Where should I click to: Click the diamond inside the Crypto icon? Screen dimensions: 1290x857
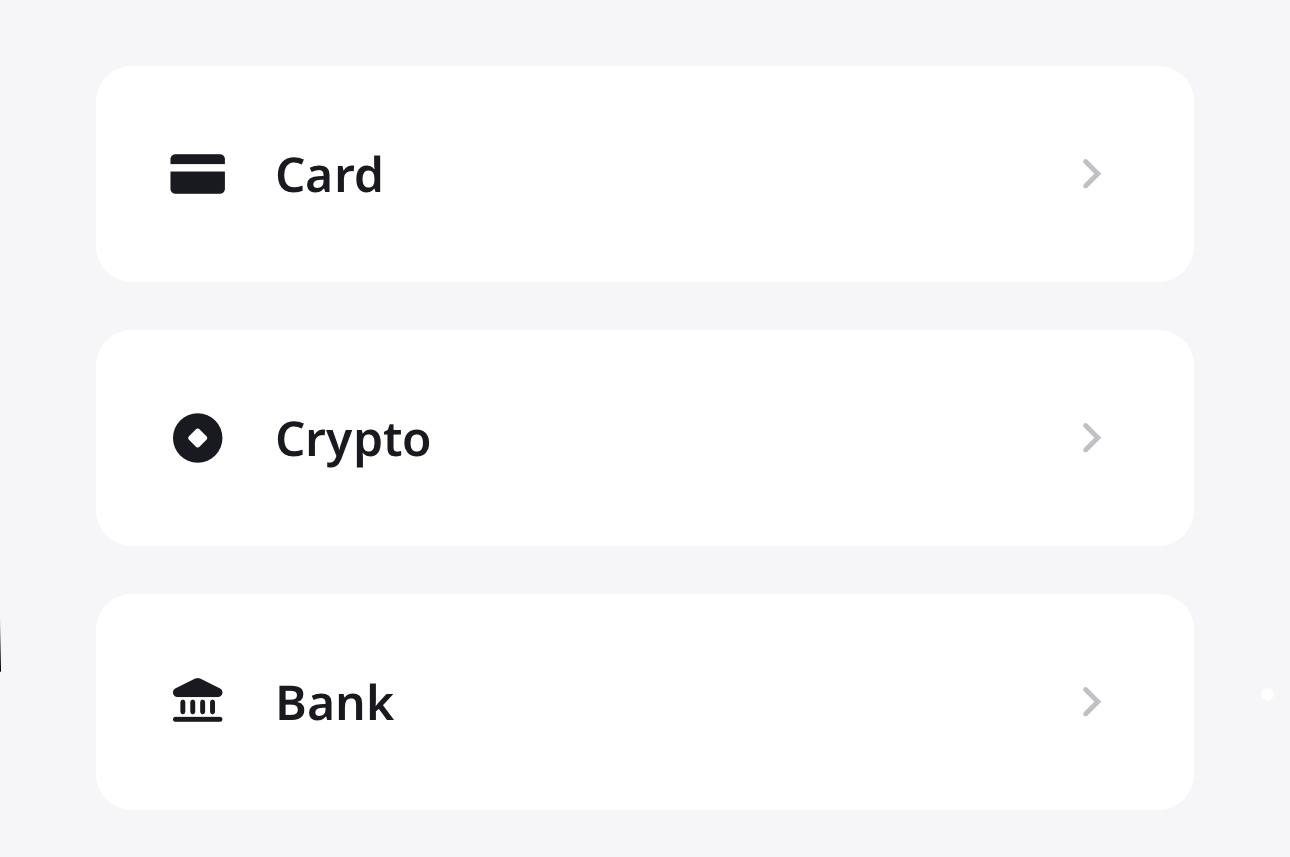click(198, 438)
